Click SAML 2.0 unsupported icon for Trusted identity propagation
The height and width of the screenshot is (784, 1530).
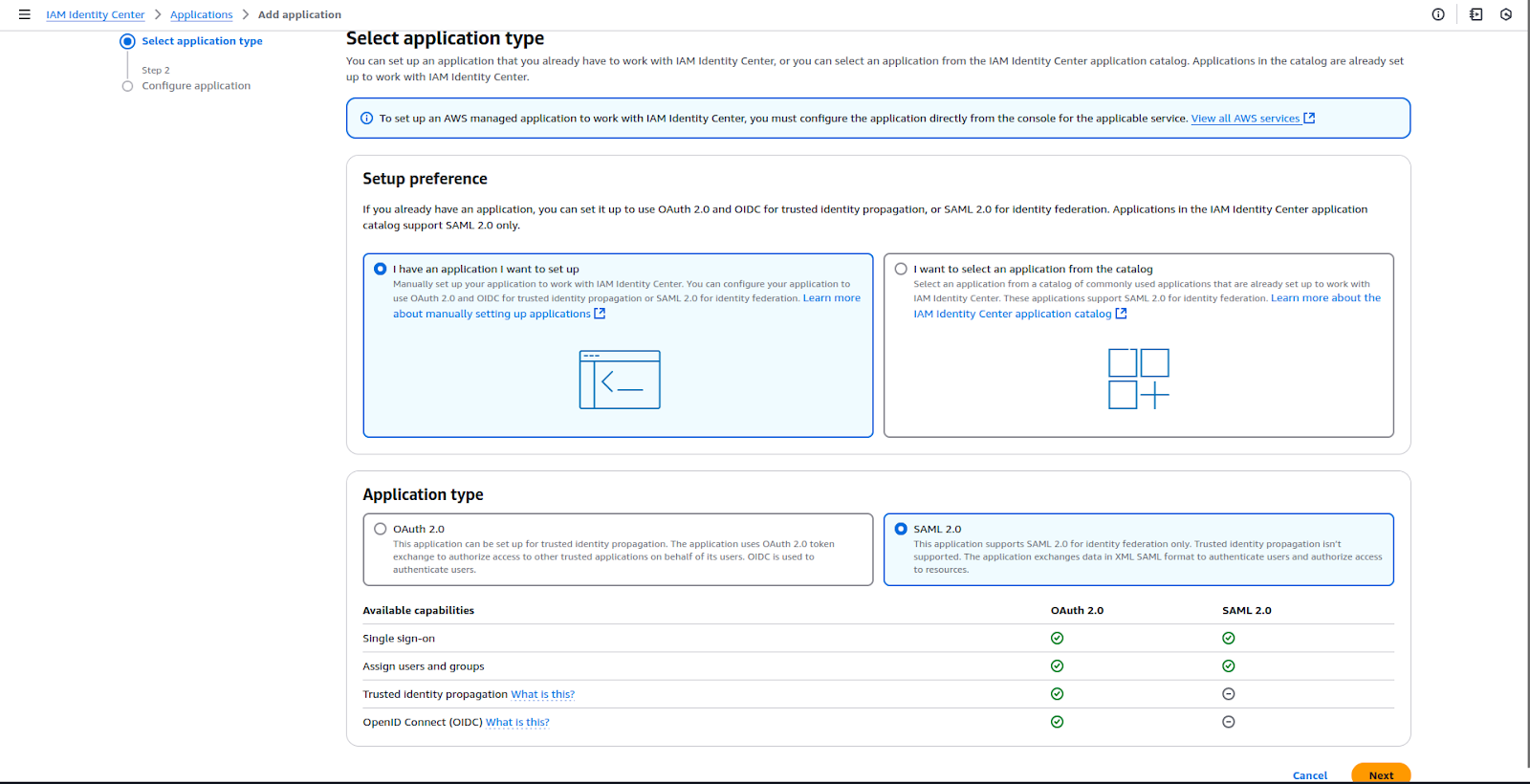click(x=1228, y=694)
